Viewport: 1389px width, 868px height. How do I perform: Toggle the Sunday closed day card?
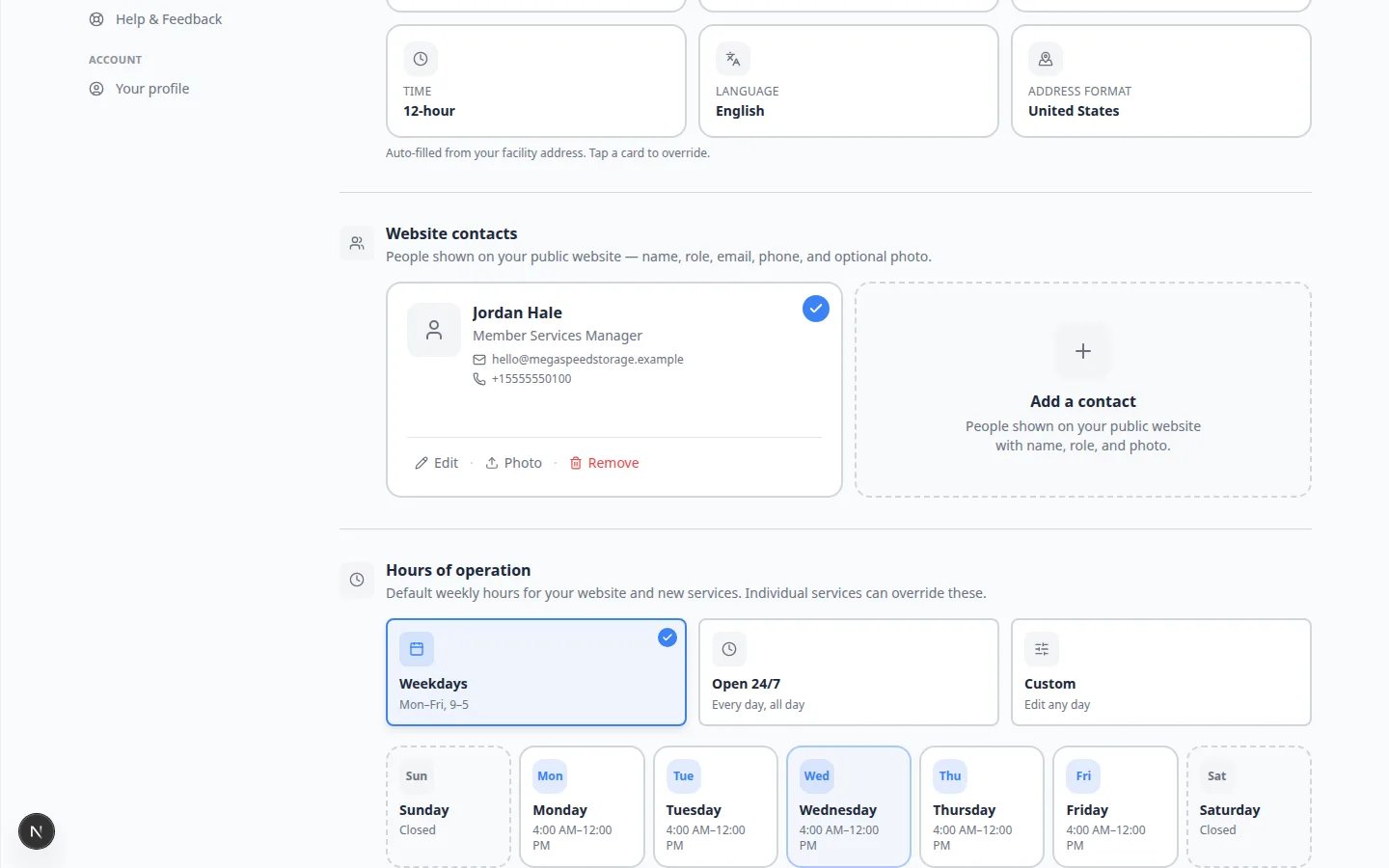pyautogui.click(x=449, y=806)
